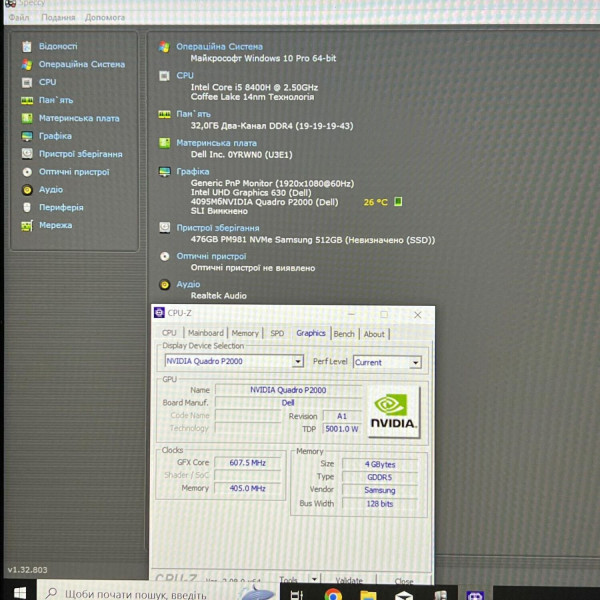Switch to the Mainboard tab

click(x=205, y=333)
